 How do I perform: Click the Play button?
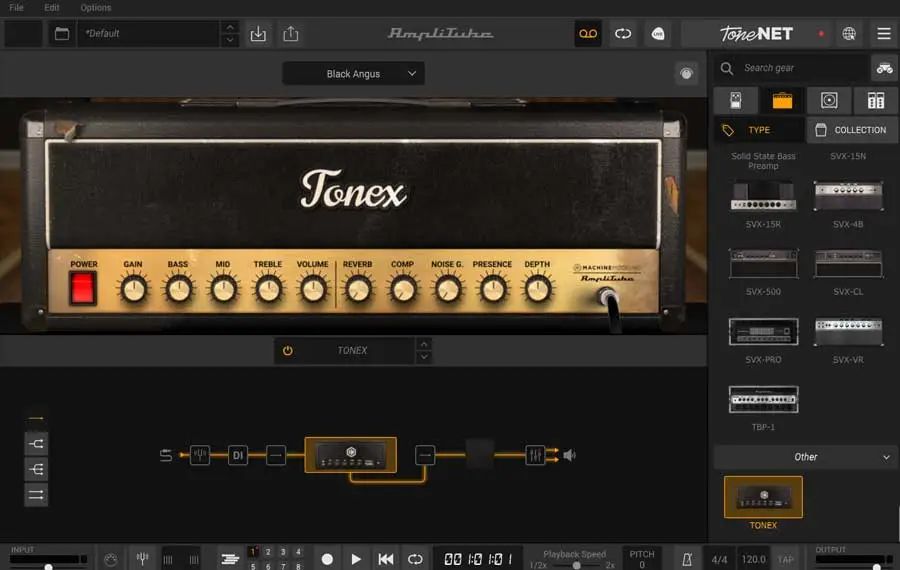[356, 559]
